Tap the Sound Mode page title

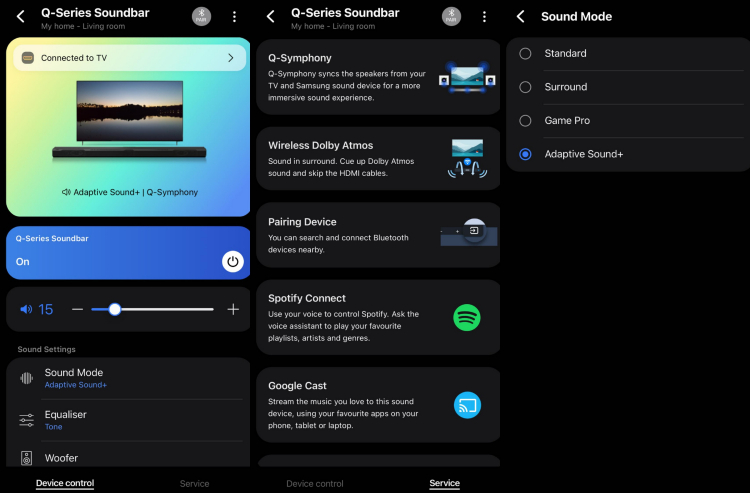click(576, 17)
